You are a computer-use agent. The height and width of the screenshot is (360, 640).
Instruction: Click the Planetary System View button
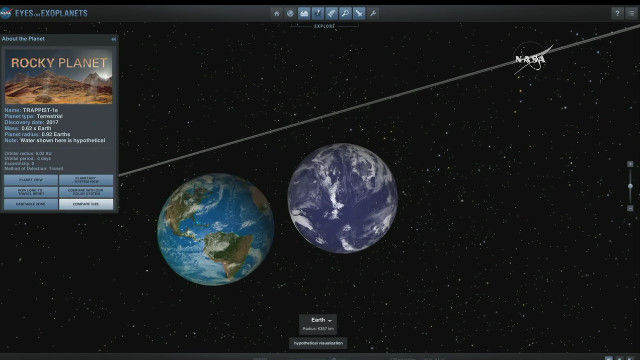pyautogui.click(x=86, y=180)
